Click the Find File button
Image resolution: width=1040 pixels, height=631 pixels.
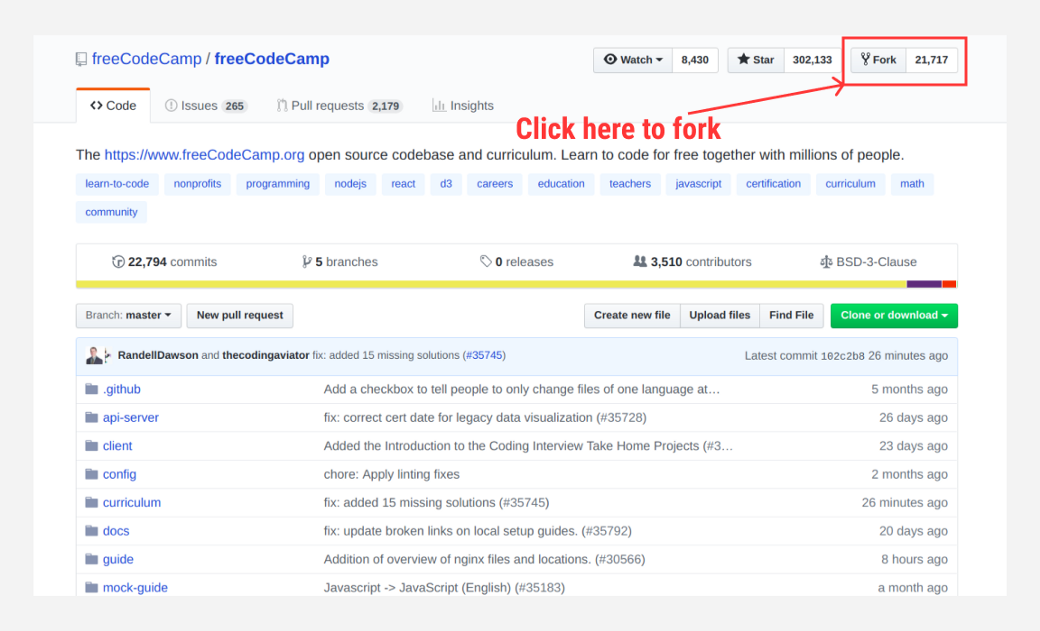tap(791, 315)
